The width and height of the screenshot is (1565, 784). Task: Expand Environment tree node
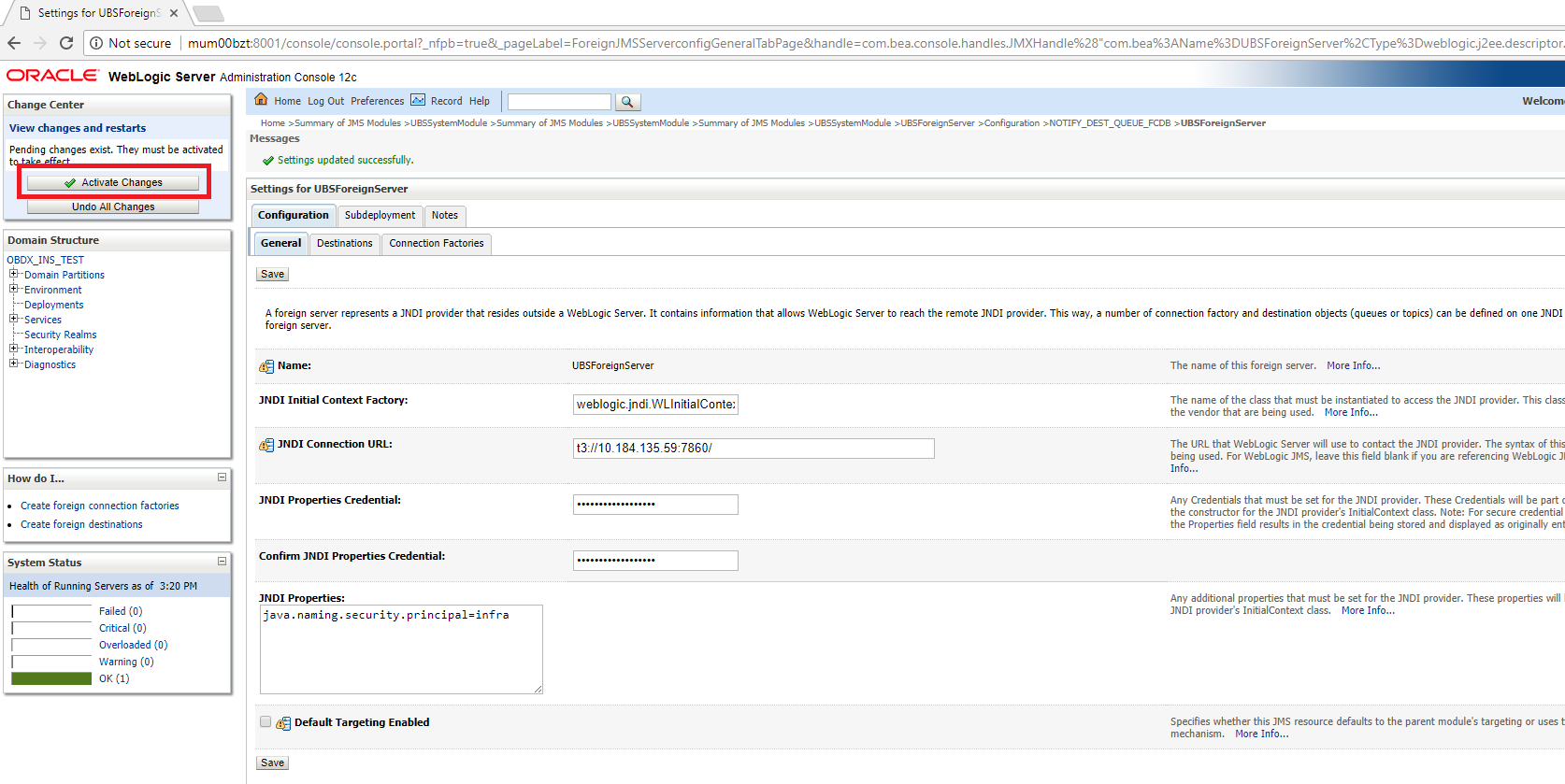pos(14,289)
